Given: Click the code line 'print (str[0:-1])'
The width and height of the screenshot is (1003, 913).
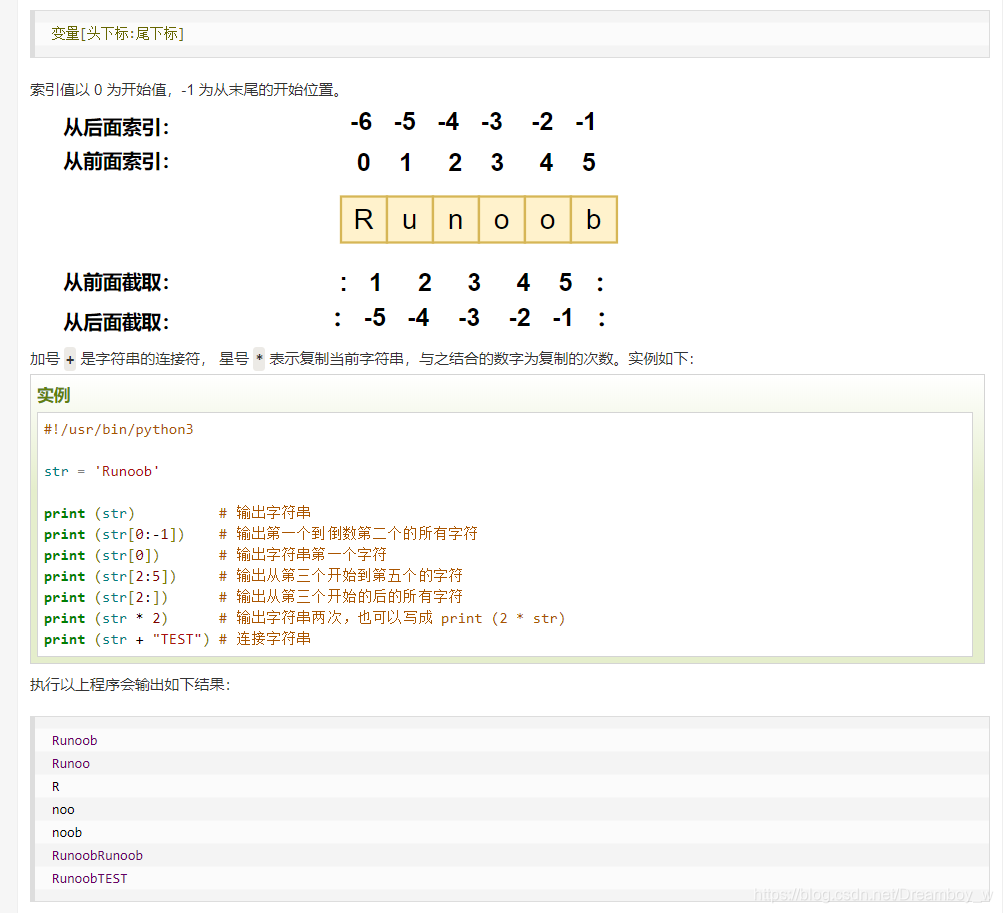Looking at the screenshot, I should coord(114,534).
